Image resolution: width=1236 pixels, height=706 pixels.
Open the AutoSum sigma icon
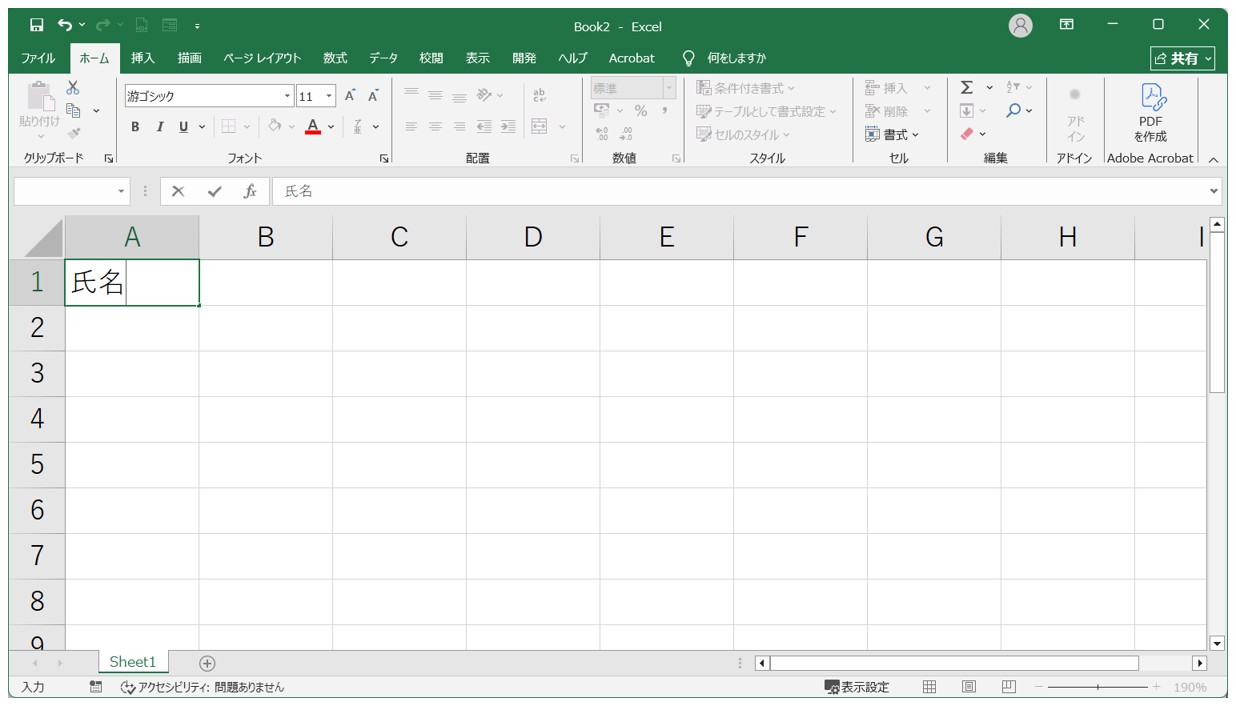tap(967, 88)
